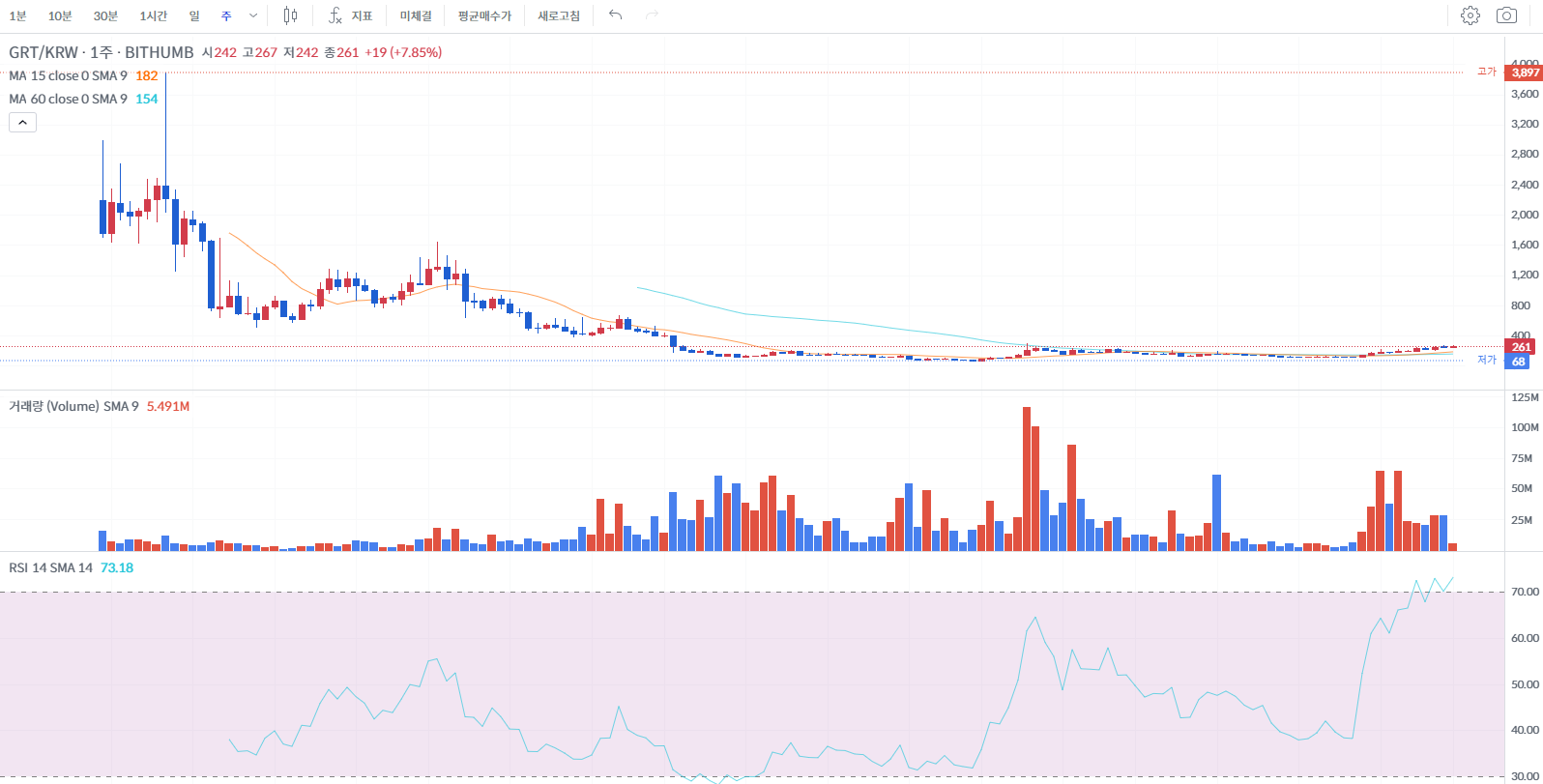Click the 50.00 RSI axis label

[x=1526, y=684]
